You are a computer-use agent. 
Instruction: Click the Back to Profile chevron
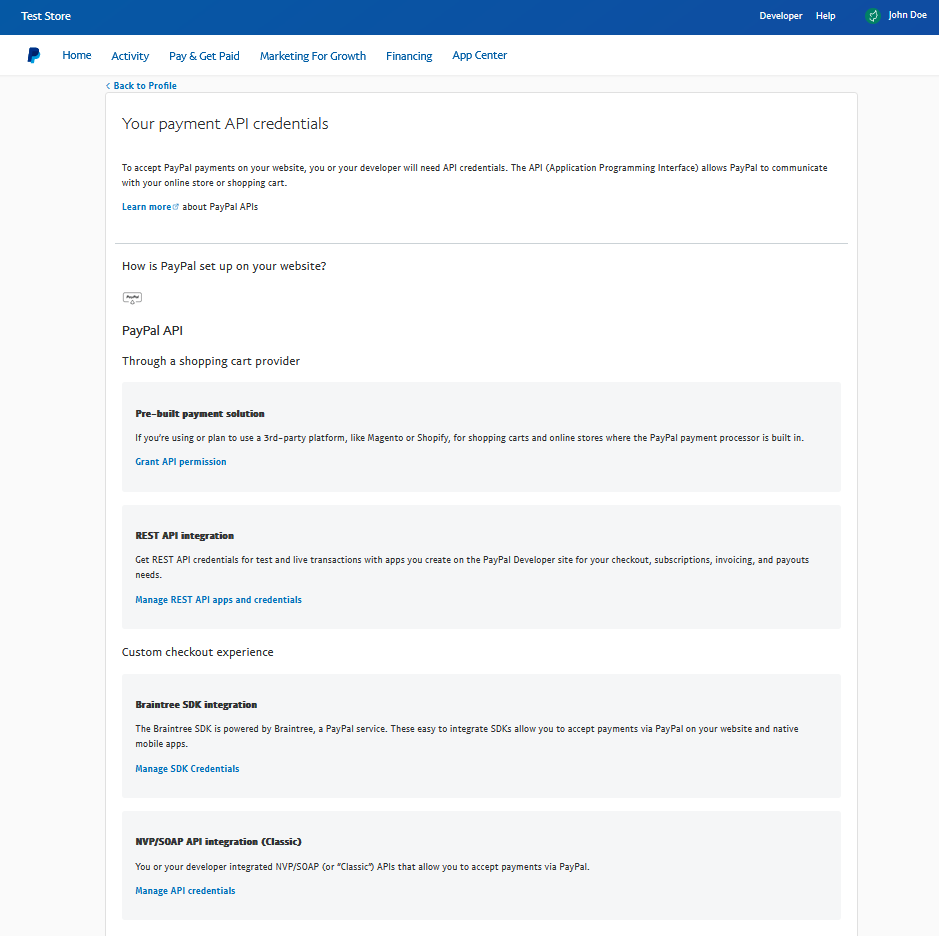(x=108, y=86)
